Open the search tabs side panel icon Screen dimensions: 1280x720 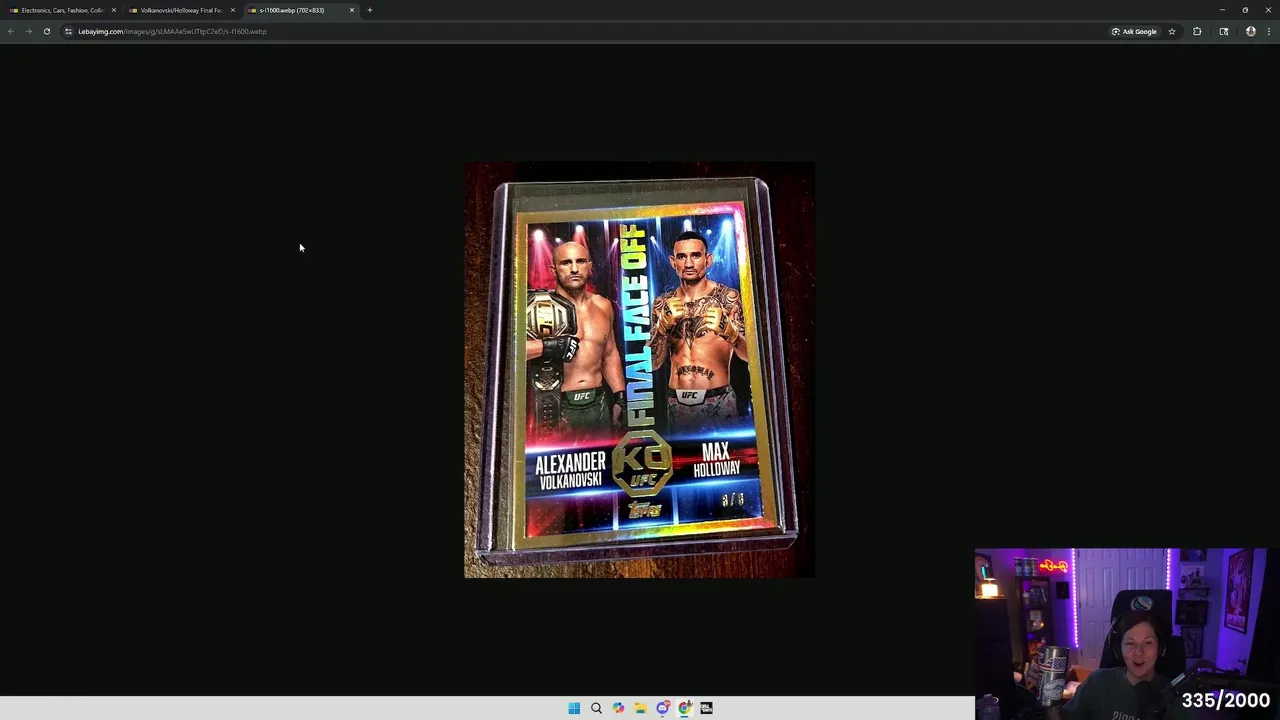(x=1224, y=31)
